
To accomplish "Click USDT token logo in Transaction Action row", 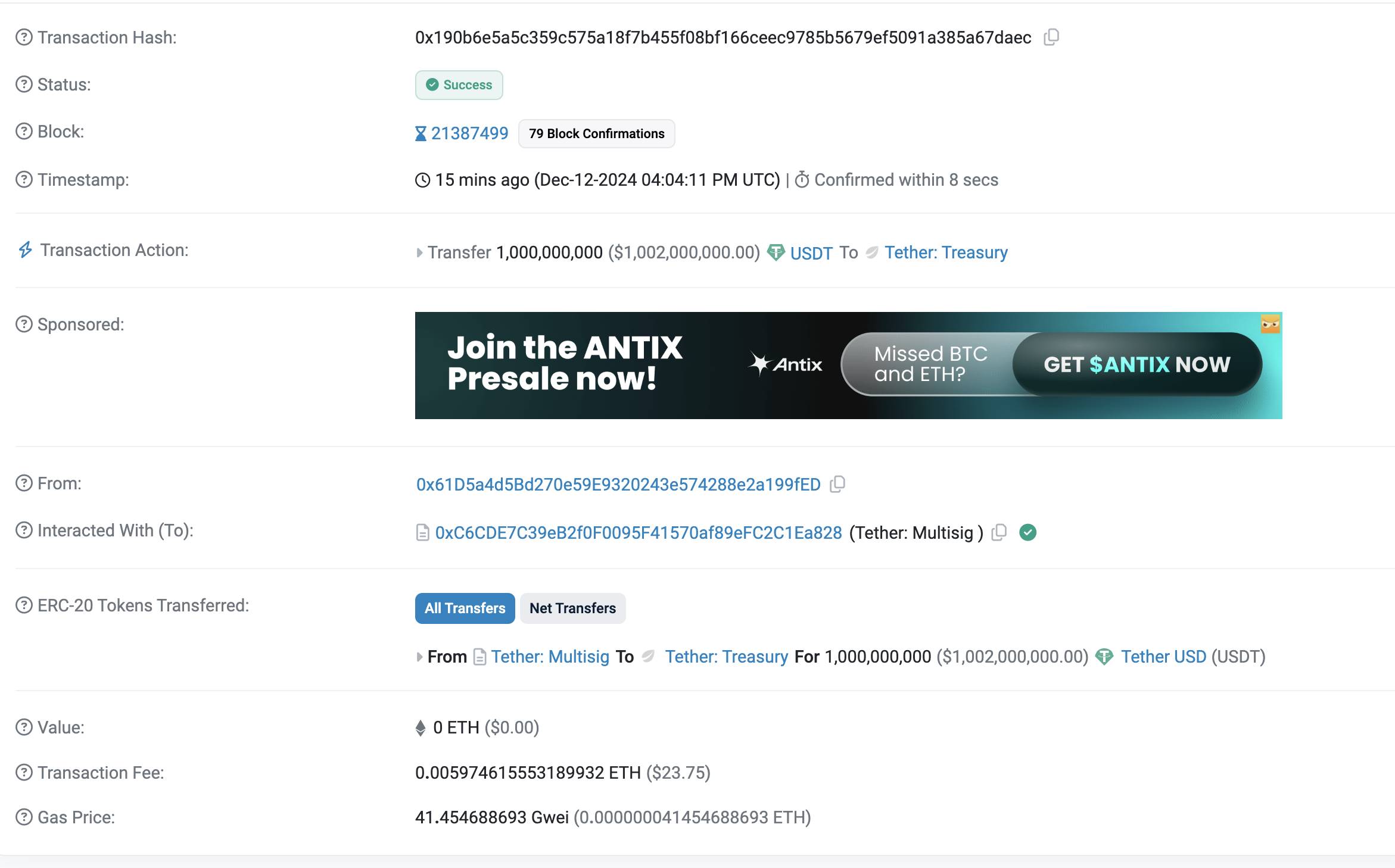I will (776, 252).
